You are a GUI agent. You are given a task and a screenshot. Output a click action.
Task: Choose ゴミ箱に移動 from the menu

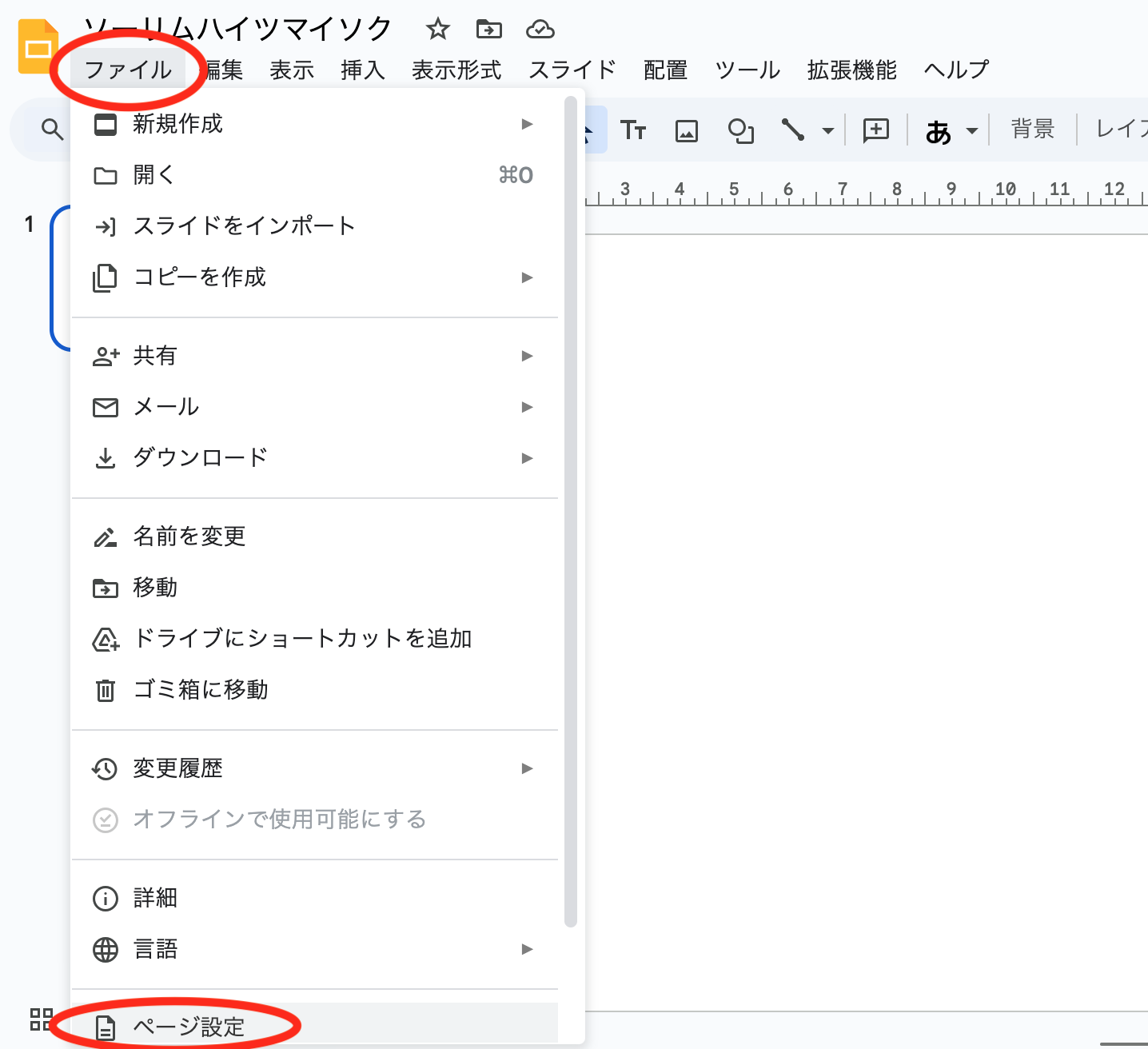pos(201,689)
